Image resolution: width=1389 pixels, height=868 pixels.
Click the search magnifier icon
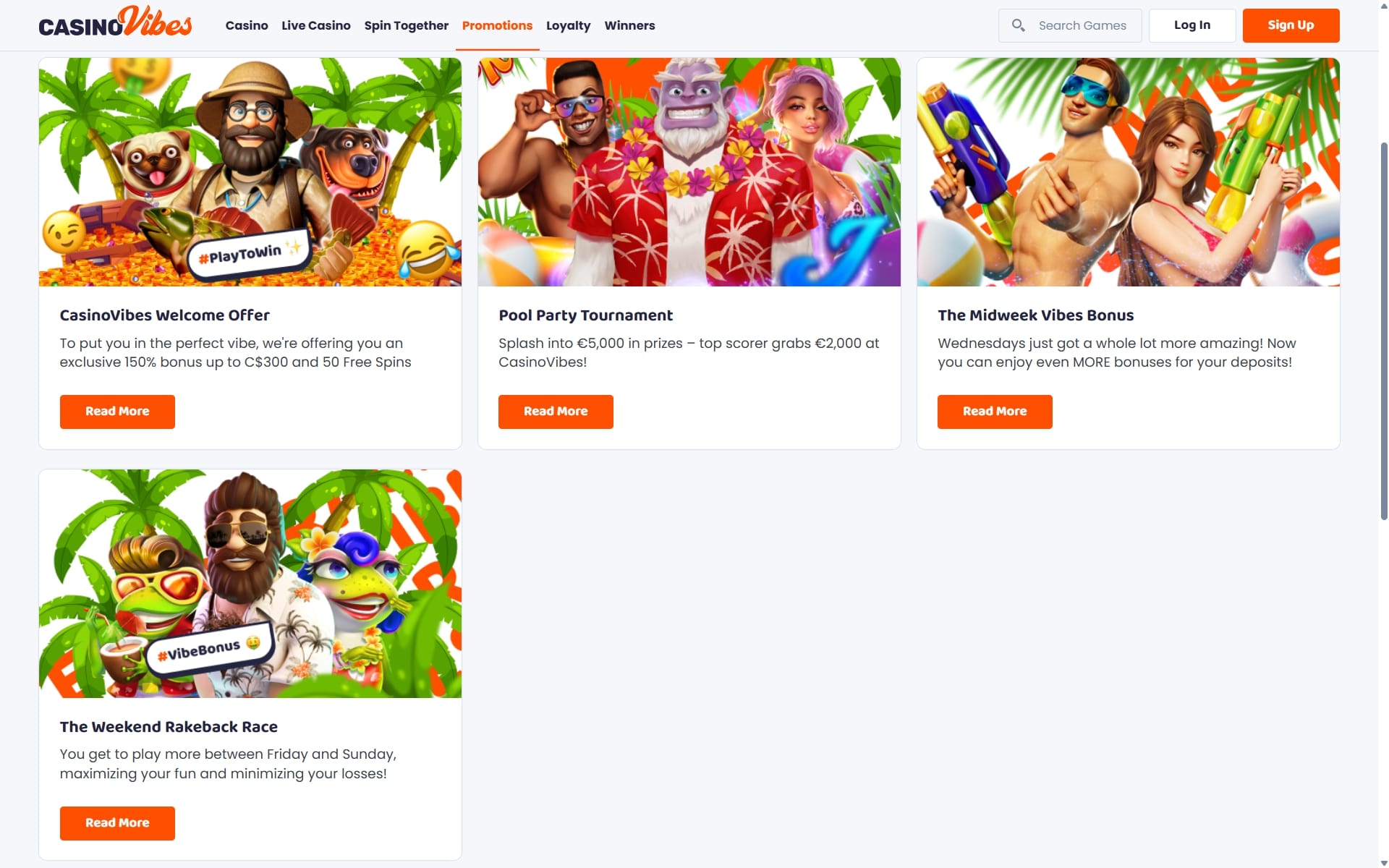(1018, 25)
